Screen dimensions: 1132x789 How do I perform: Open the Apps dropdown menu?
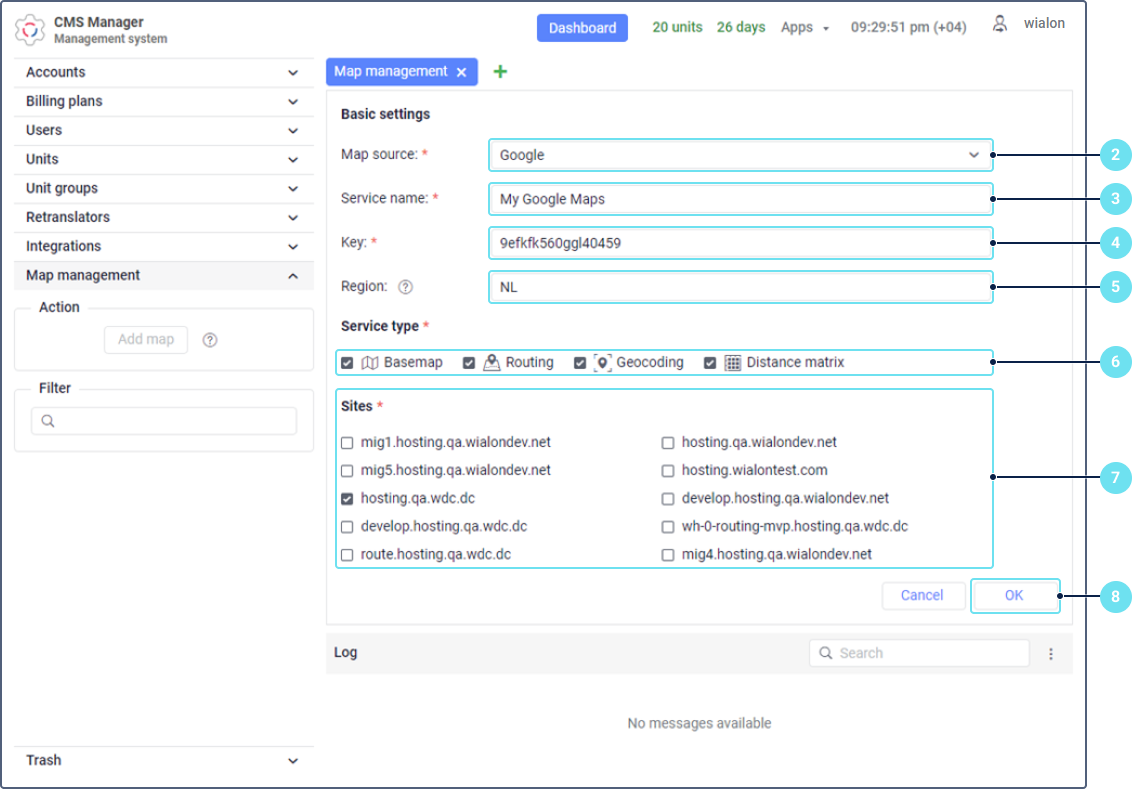804,28
